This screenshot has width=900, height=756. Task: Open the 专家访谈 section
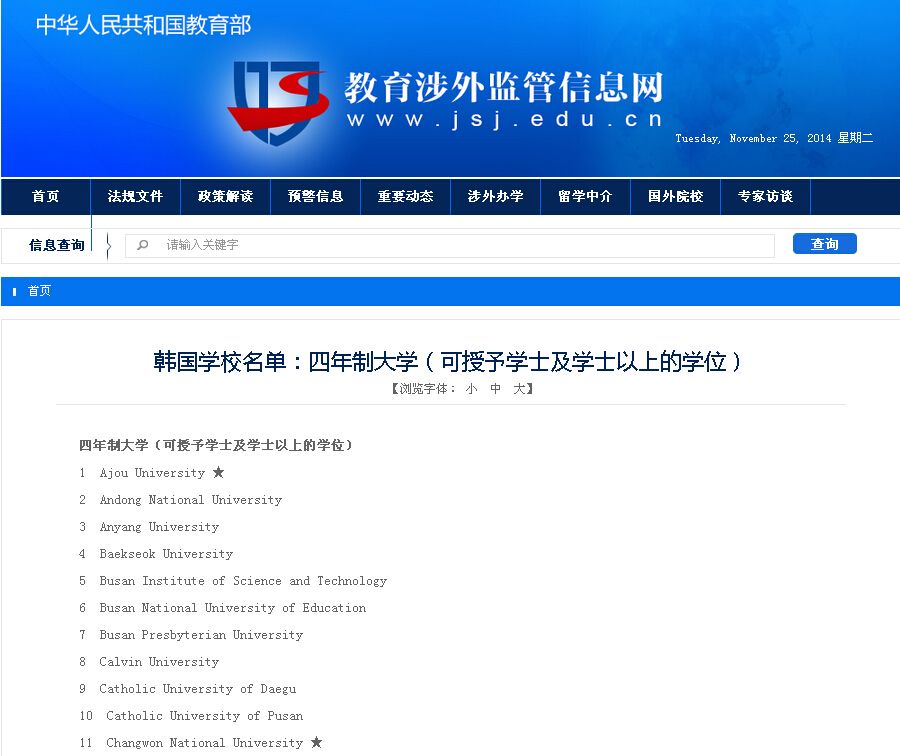(x=765, y=197)
